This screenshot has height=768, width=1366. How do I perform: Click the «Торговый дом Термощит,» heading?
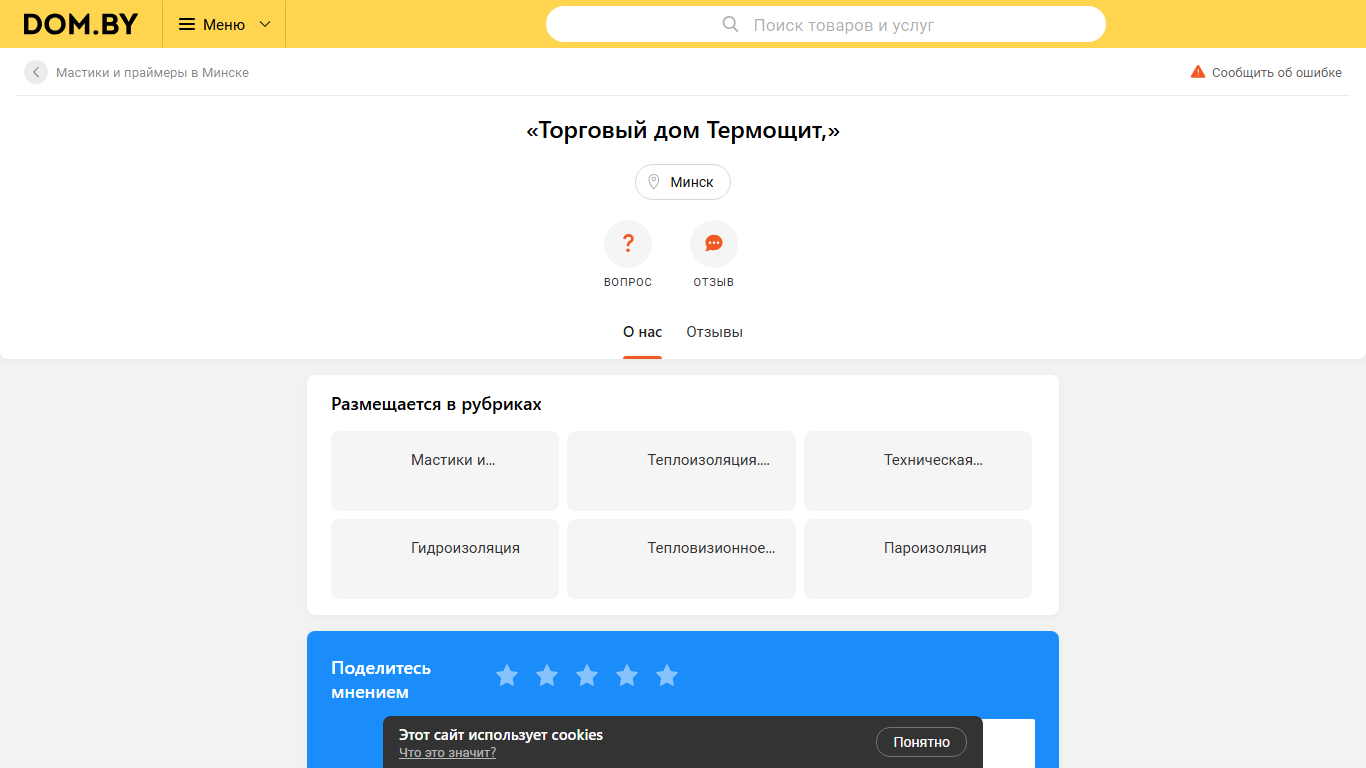coord(683,130)
